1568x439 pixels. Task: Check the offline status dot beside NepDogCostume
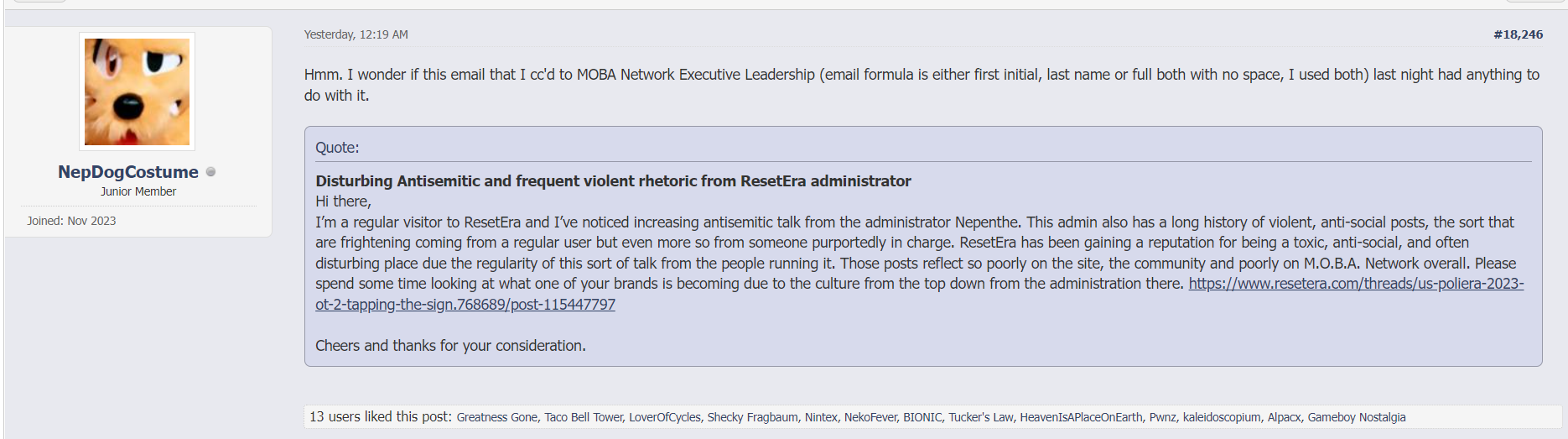pos(210,171)
